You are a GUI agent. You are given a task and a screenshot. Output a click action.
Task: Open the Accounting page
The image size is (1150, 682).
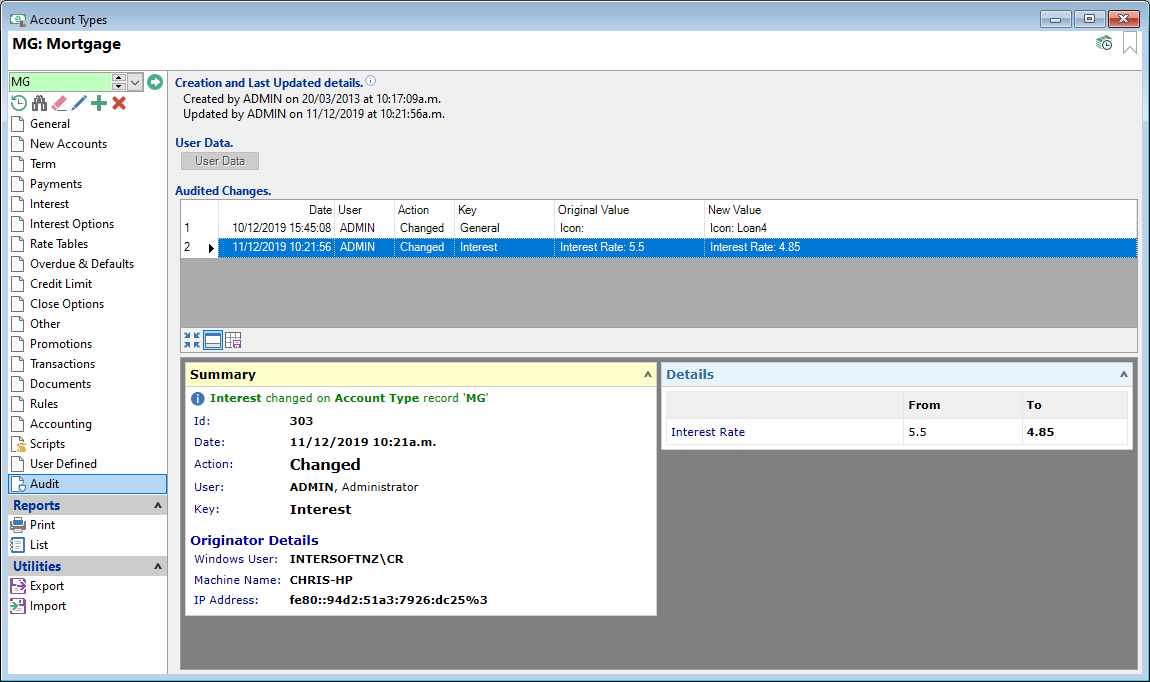click(x=61, y=424)
